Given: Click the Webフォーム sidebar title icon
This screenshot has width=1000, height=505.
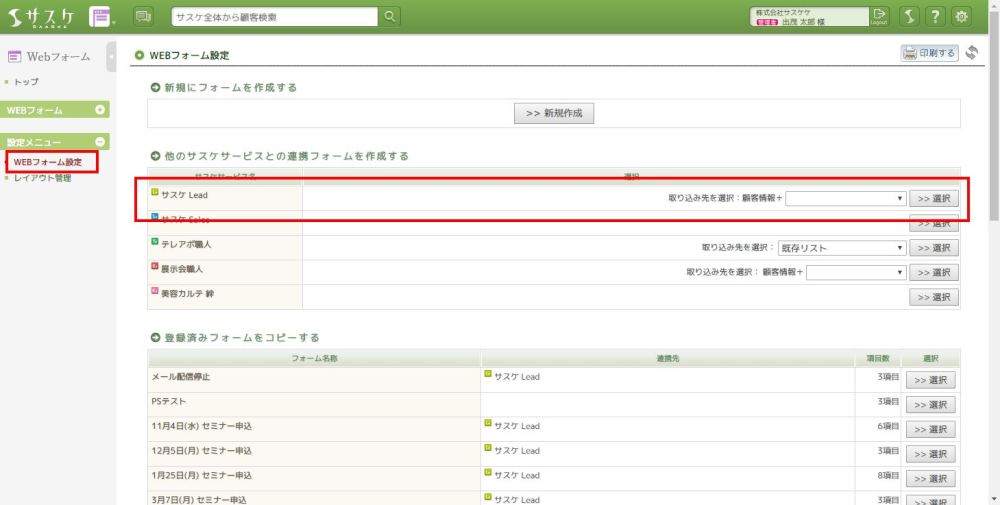Looking at the screenshot, I should (x=14, y=57).
